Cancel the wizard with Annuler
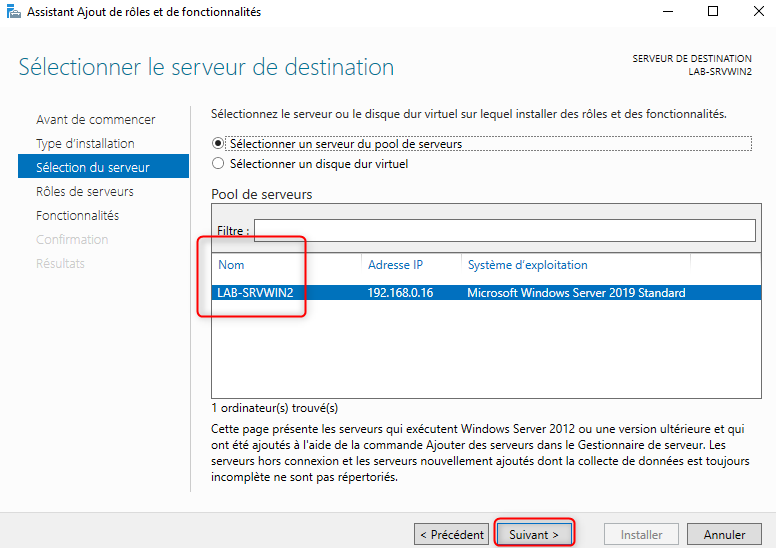The width and height of the screenshot is (776, 548). 724,535
